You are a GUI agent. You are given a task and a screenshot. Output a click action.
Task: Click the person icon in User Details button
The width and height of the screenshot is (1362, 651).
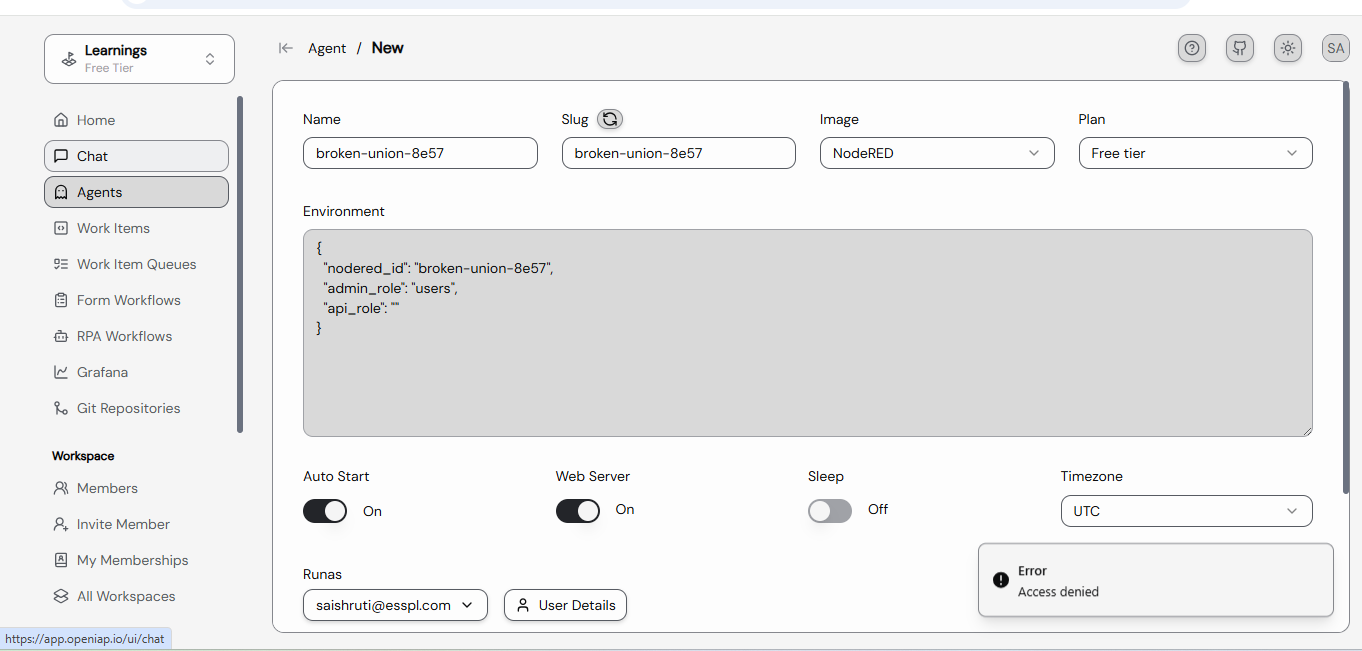point(523,605)
